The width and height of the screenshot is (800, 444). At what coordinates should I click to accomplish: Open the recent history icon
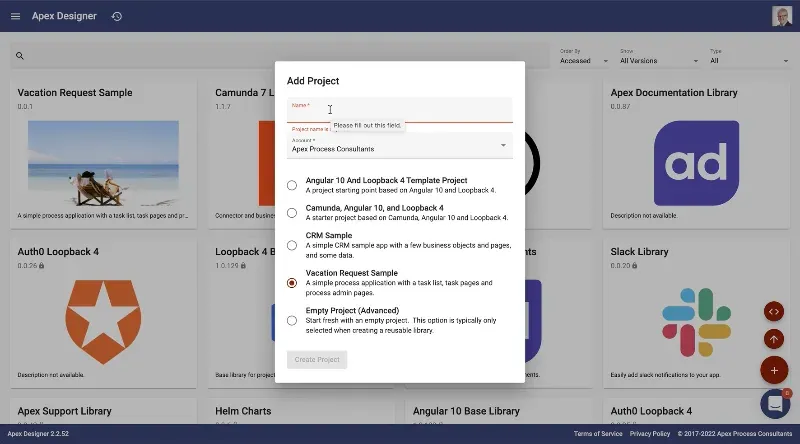click(x=117, y=16)
